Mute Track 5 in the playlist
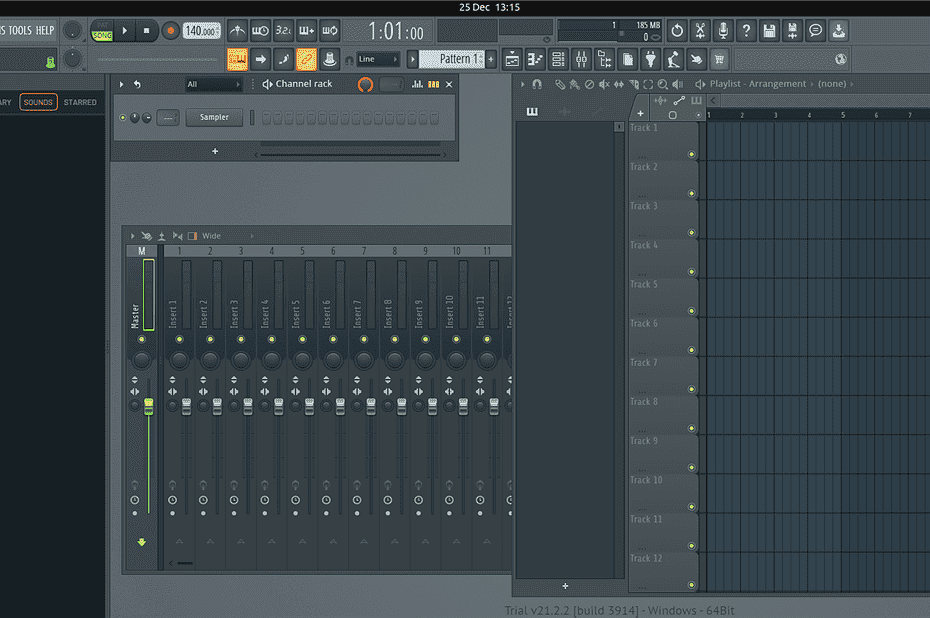Viewport: 930px width, 618px height. [692, 311]
